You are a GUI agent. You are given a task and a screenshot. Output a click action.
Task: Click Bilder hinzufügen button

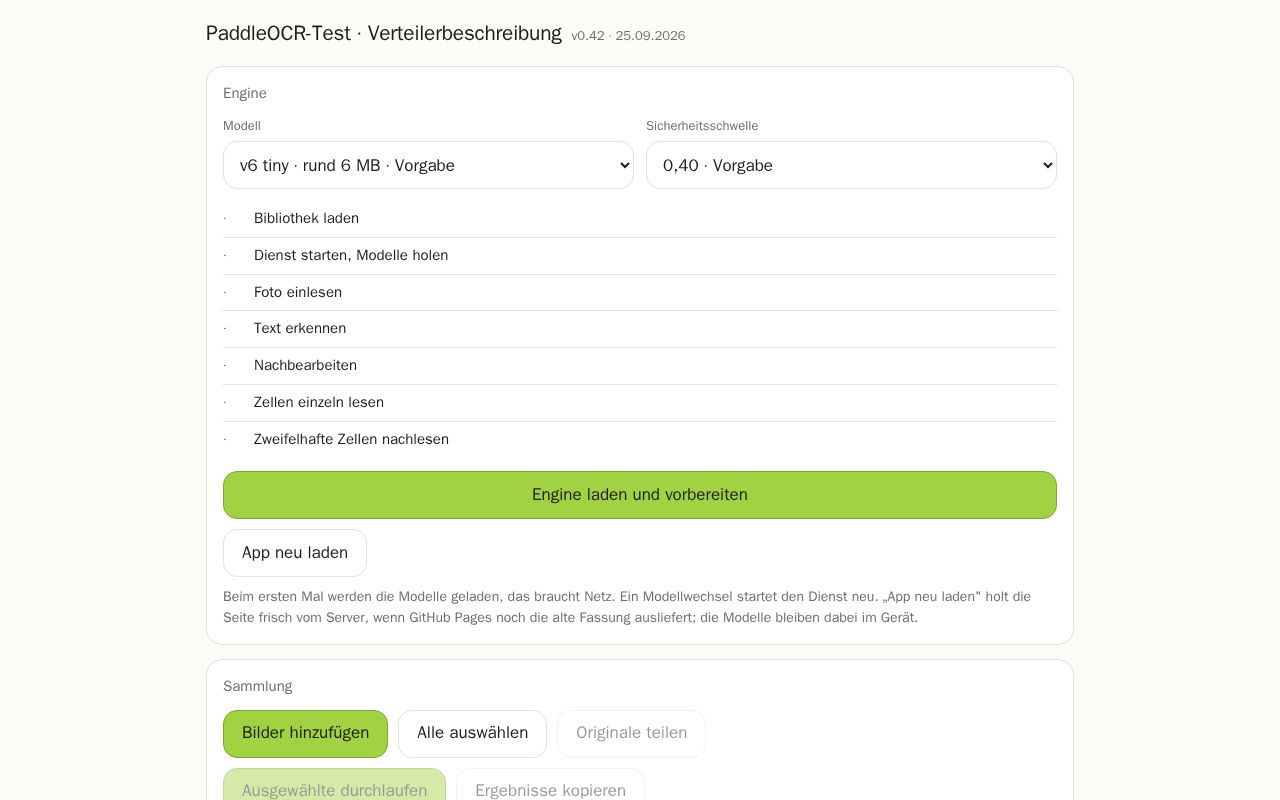(x=305, y=734)
